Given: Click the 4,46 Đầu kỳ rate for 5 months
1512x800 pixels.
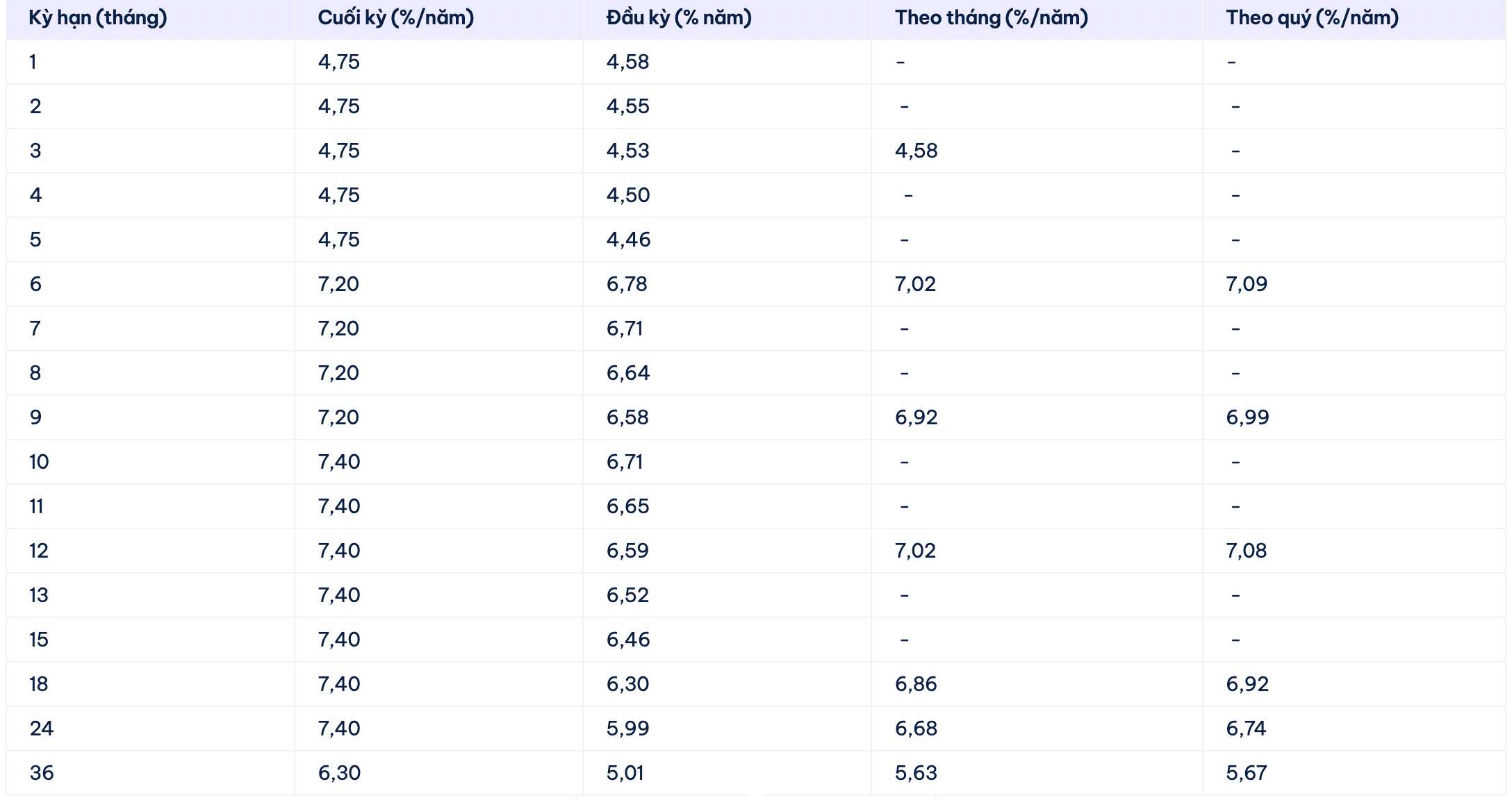Looking at the screenshot, I should click(628, 240).
